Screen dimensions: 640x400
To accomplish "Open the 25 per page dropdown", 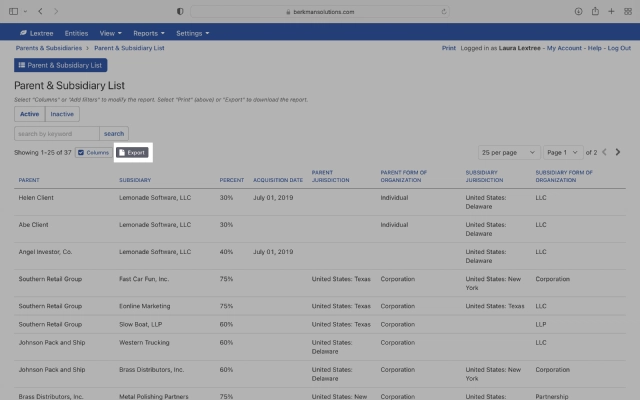I will pyautogui.click(x=509, y=153).
